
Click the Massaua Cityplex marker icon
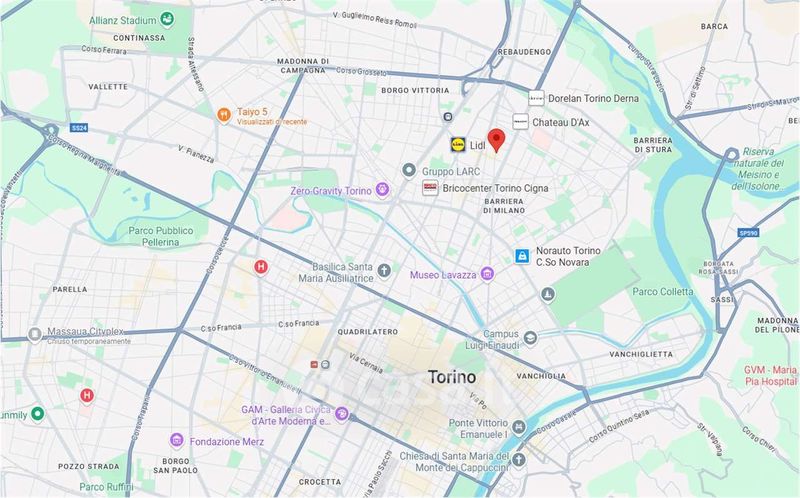click(35, 335)
